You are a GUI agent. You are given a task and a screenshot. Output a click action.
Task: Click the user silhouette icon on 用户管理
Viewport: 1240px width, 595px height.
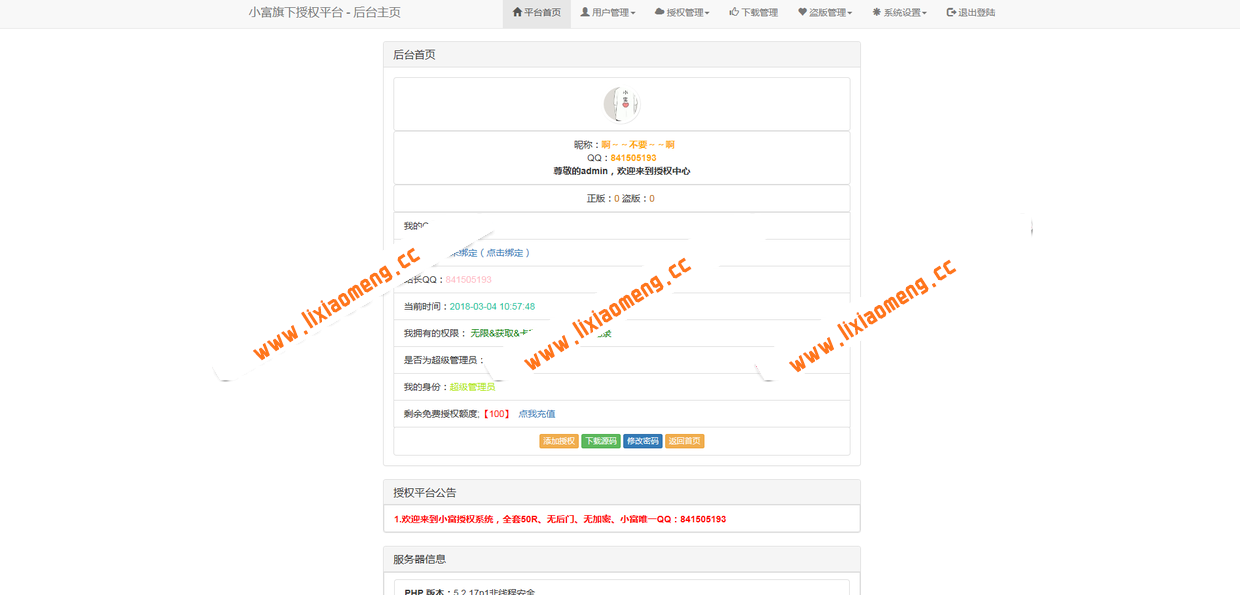pos(584,13)
